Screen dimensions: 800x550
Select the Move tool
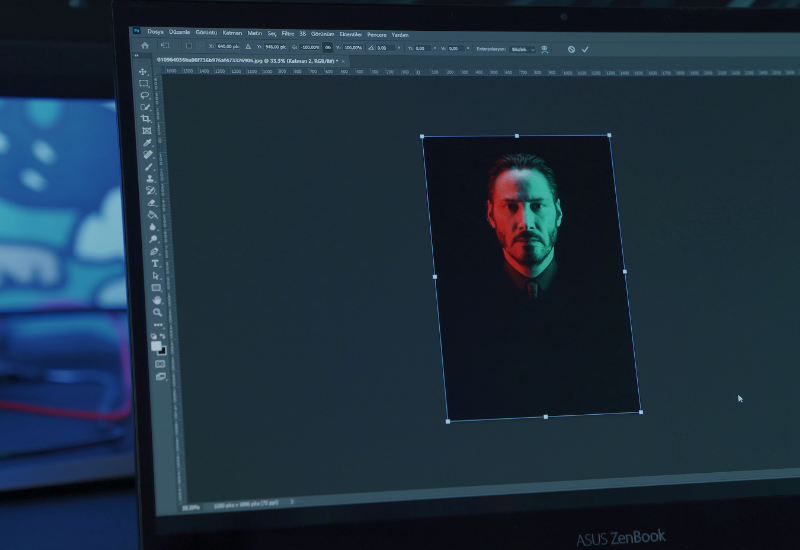(x=143, y=72)
